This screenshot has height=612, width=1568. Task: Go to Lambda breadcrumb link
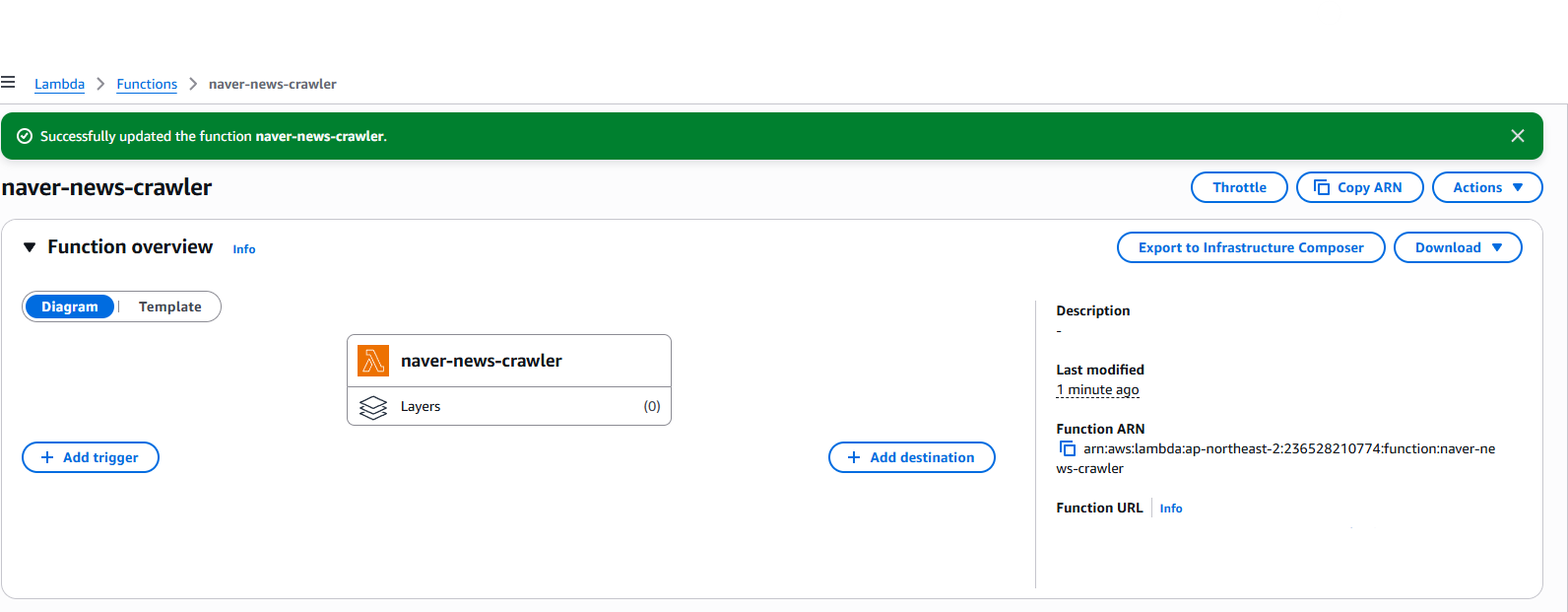[59, 84]
